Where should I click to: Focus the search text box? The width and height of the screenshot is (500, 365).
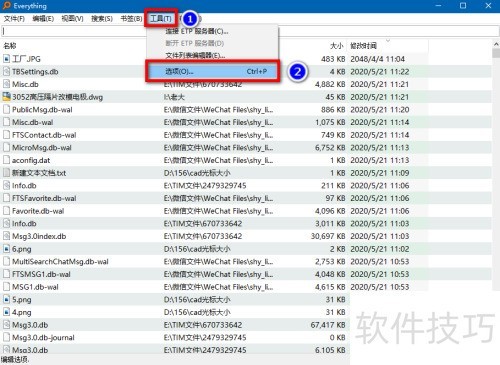[250, 31]
